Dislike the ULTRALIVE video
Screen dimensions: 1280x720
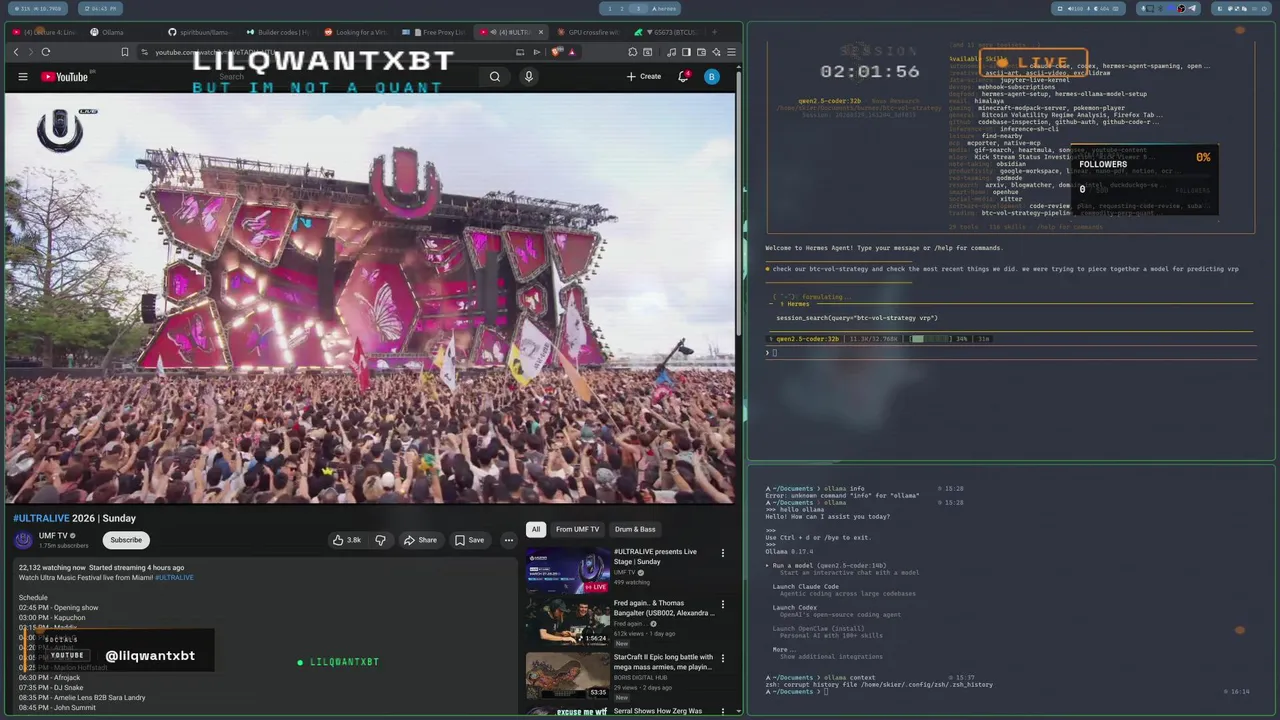[380, 540]
